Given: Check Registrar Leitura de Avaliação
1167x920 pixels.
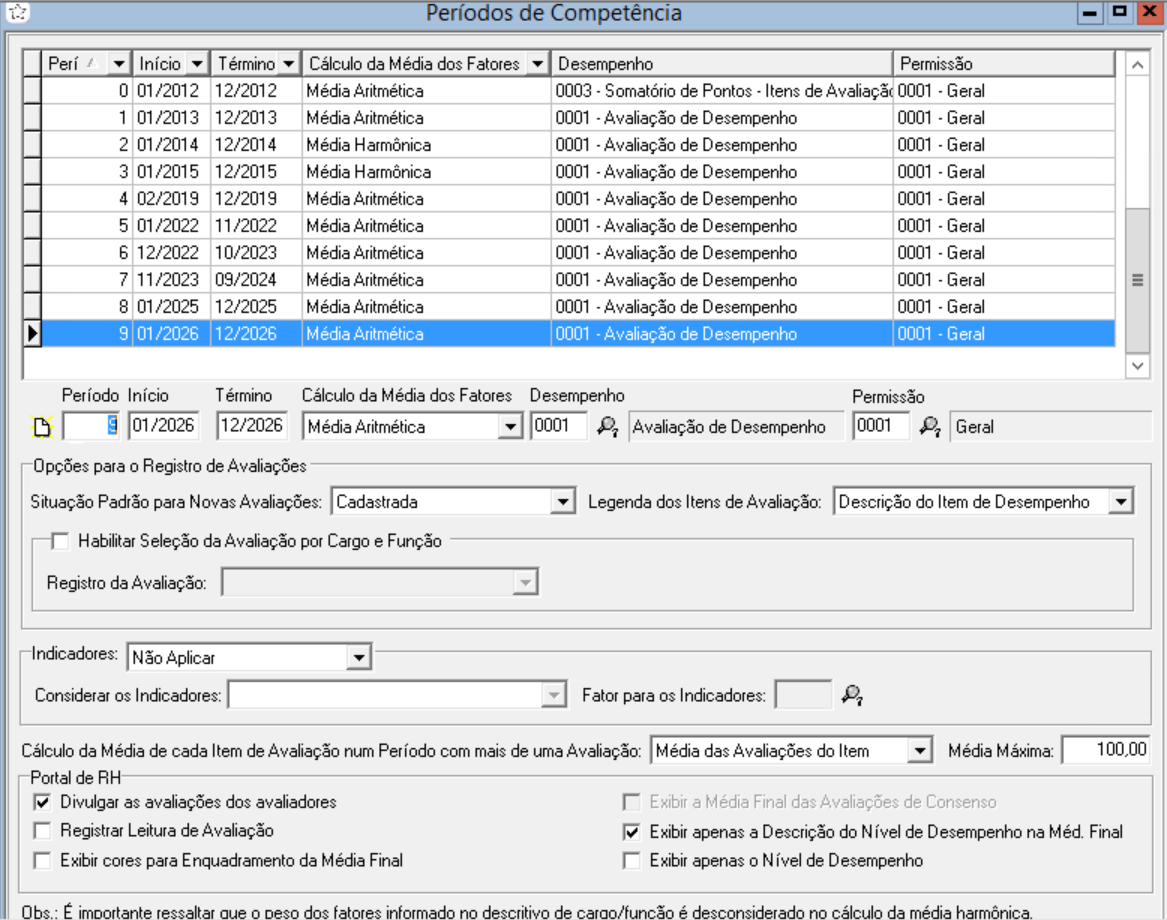Looking at the screenshot, I should point(42,830).
